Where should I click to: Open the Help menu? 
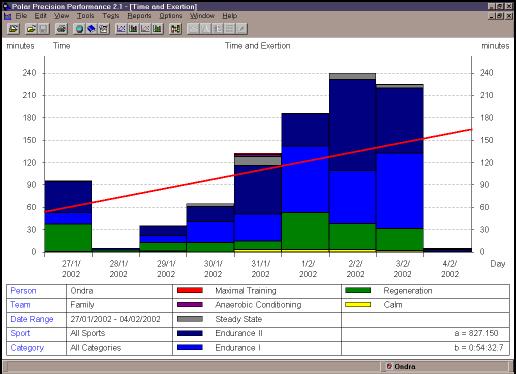[230, 16]
